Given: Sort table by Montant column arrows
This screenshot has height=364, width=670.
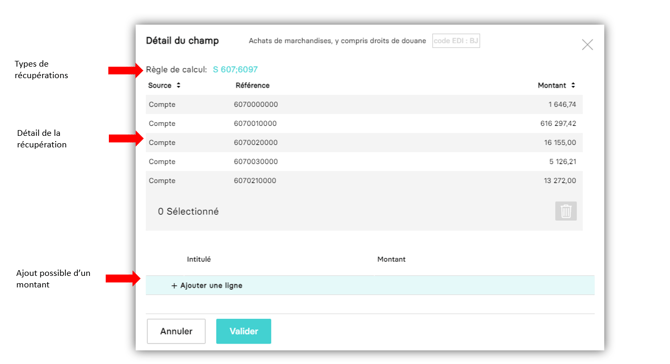Looking at the screenshot, I should coord(573,85).
